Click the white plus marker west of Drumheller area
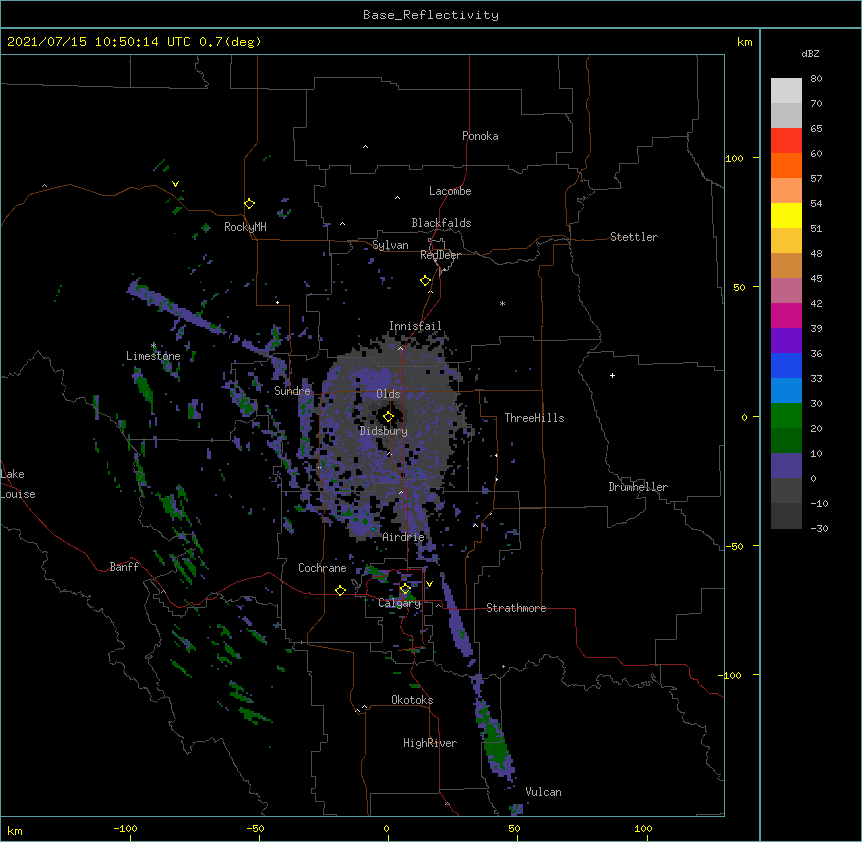The height and width of the screenshot is (842, 862). 612,375
